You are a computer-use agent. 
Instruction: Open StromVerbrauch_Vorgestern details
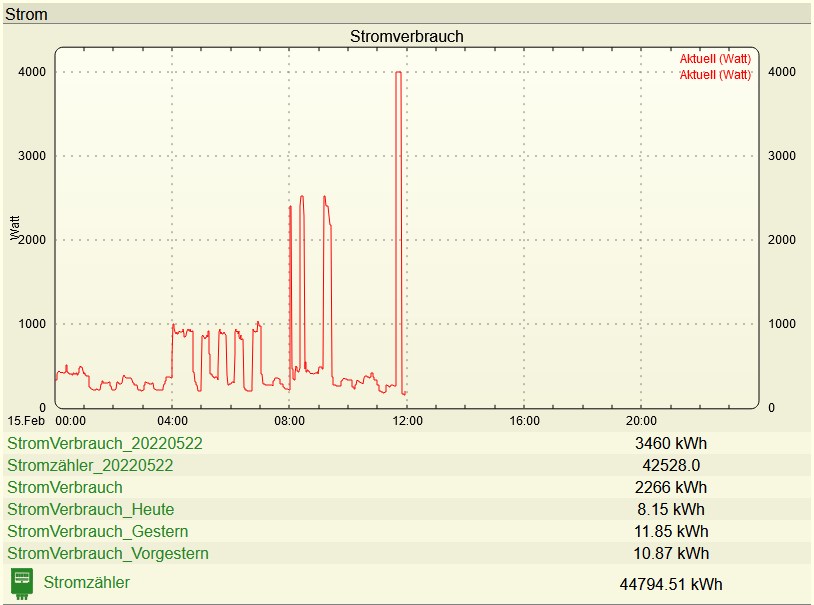pos(108,553)
